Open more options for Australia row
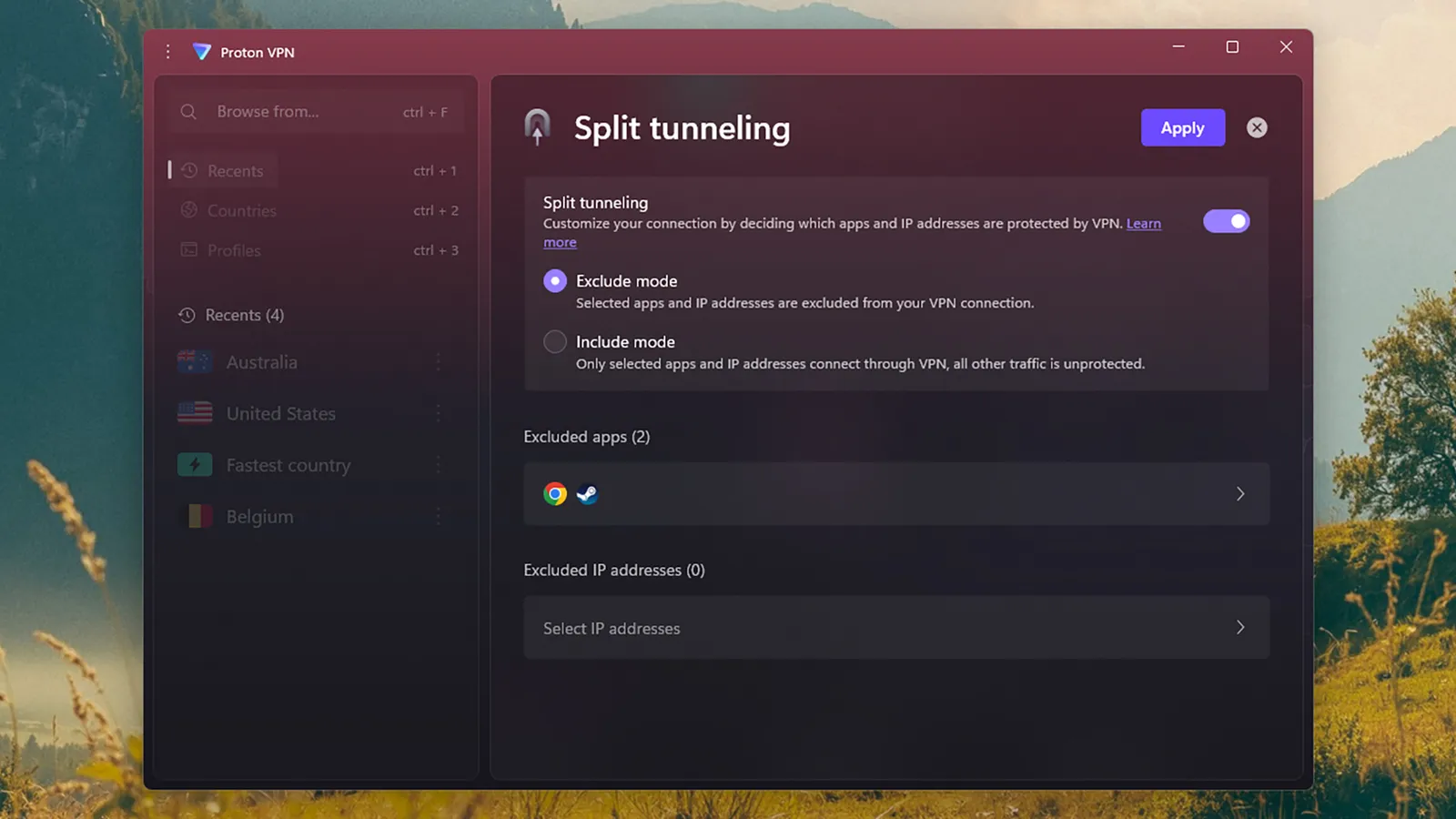Viewport: 1456px width, 819px height. pos(438,362)
